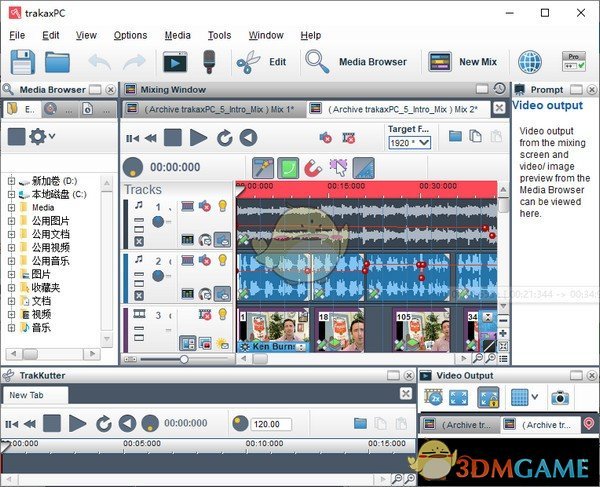Image resolution: width=600 pixels, height=487 pixels.
Task: Expand the 本地磁盘 (C:) drive node
Action: tap(11, 194)
